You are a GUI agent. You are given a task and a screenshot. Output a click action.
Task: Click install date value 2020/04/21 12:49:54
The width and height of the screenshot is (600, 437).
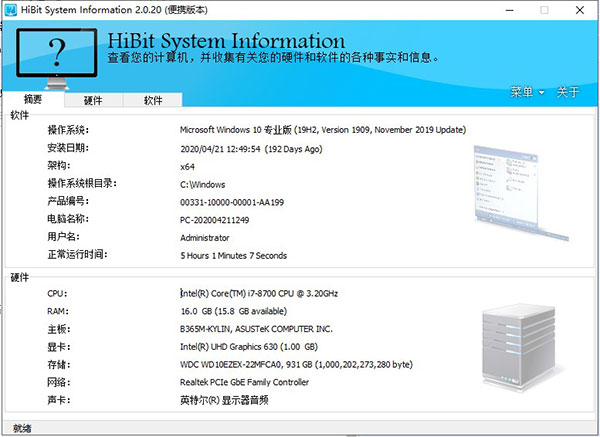[x=251, y=149]
